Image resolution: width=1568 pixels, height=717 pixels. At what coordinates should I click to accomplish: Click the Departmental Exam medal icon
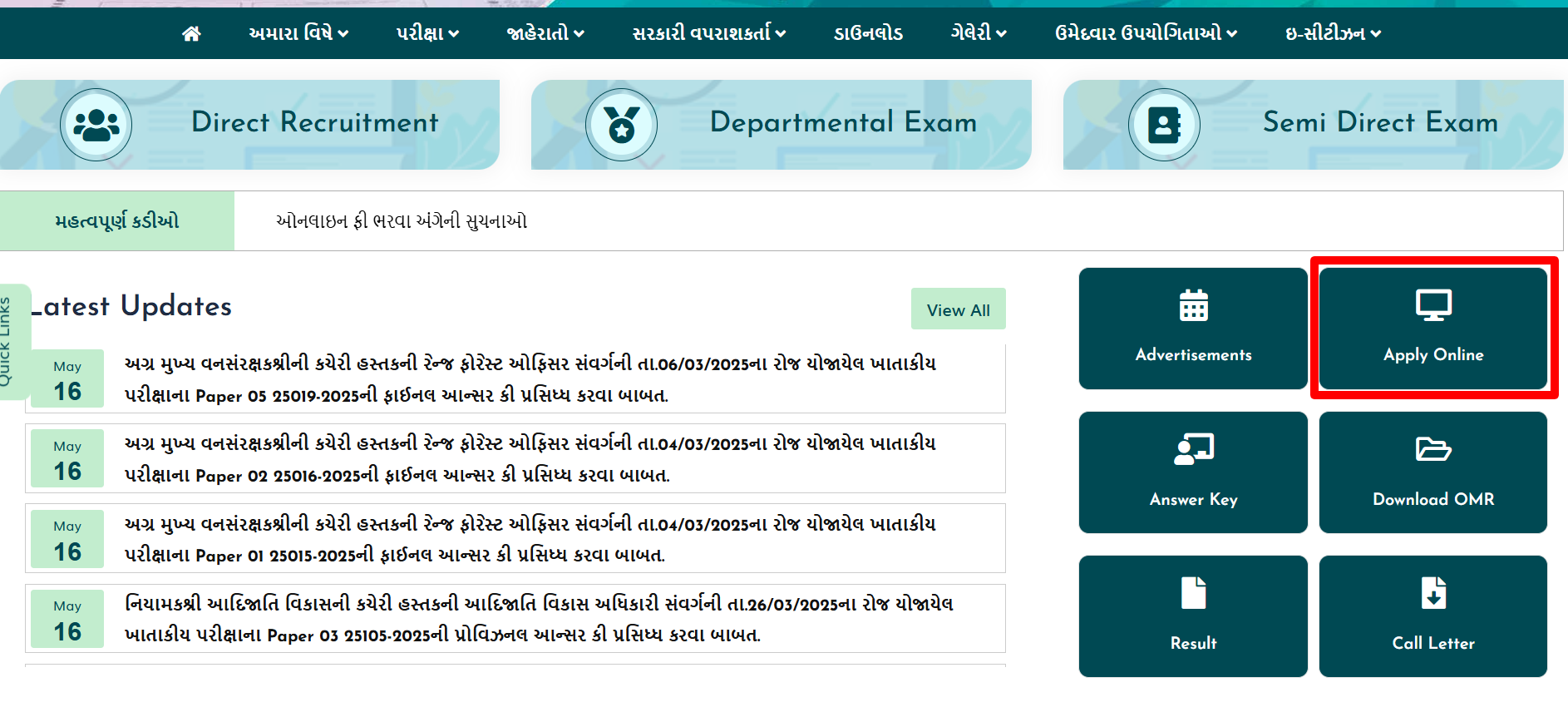pyautogui.click(x=621, y=125)
